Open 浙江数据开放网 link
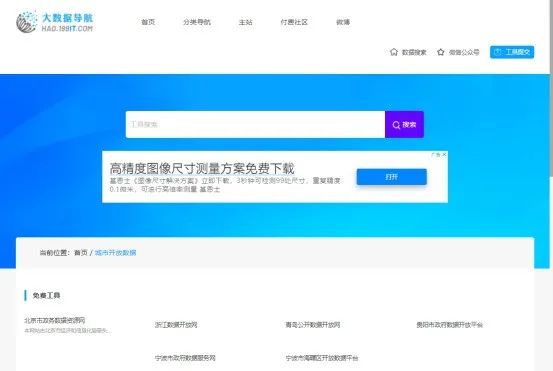The image size is (553, 371). coord(176,324)
